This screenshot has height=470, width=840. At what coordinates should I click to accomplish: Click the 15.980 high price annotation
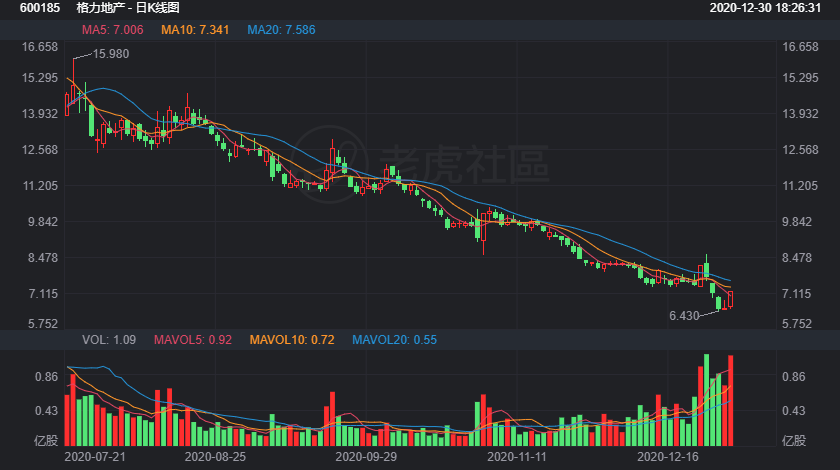coord(110,54)
